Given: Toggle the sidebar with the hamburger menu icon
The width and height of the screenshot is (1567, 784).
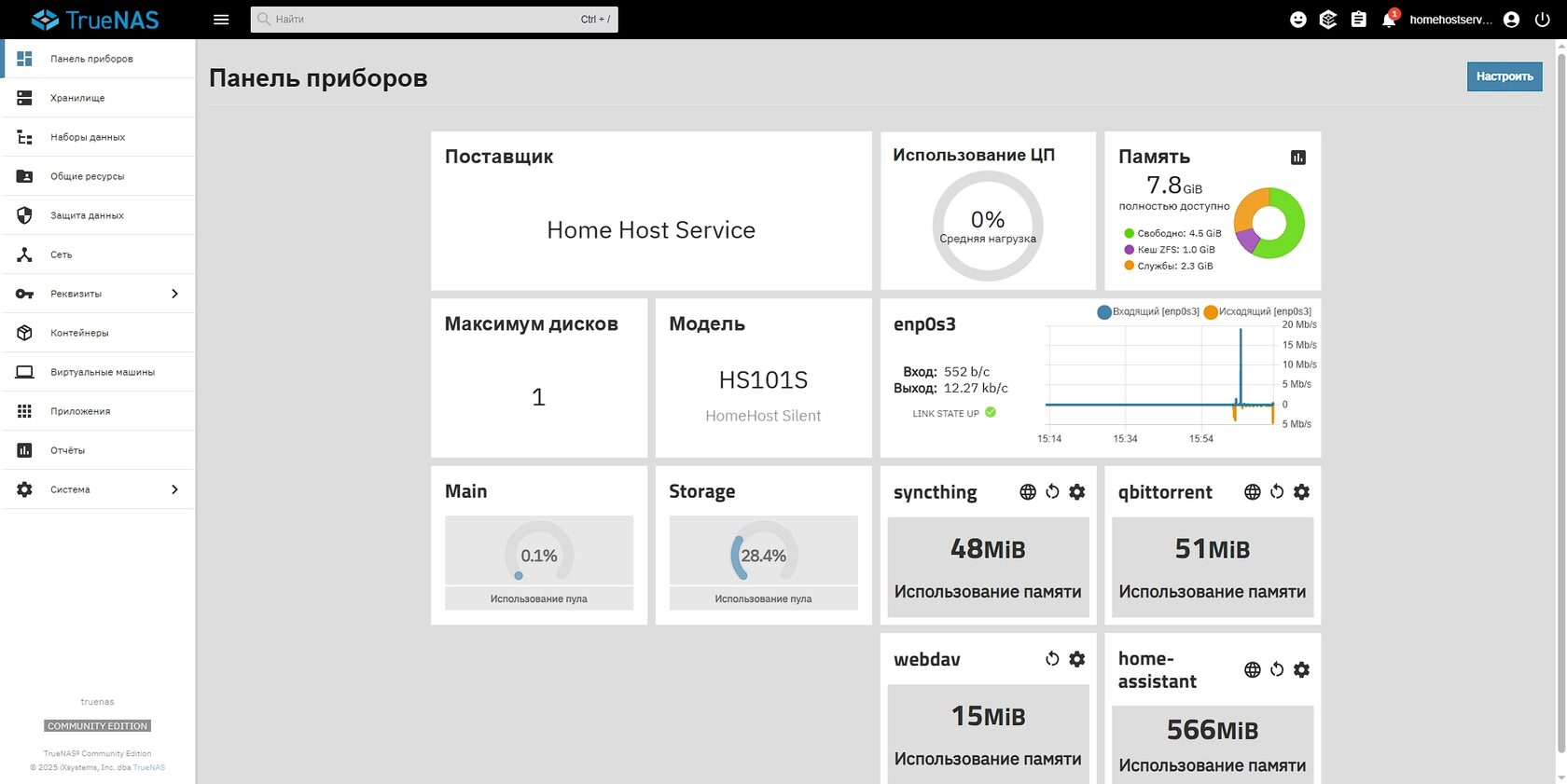Looking at the screenshot, I should point(221,20).
